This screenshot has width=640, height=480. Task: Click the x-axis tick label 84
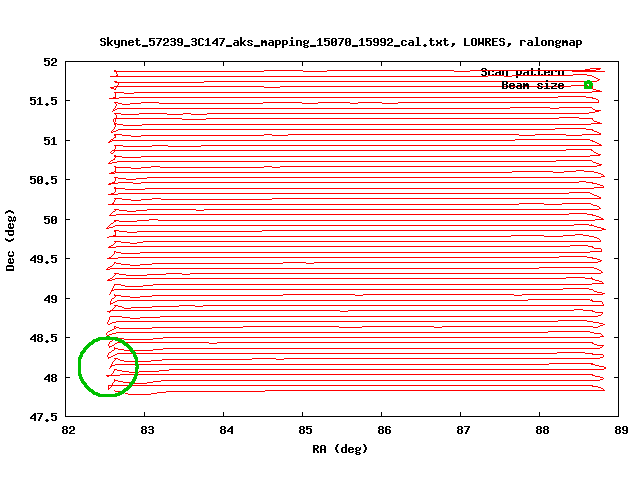tap(226, 430)
